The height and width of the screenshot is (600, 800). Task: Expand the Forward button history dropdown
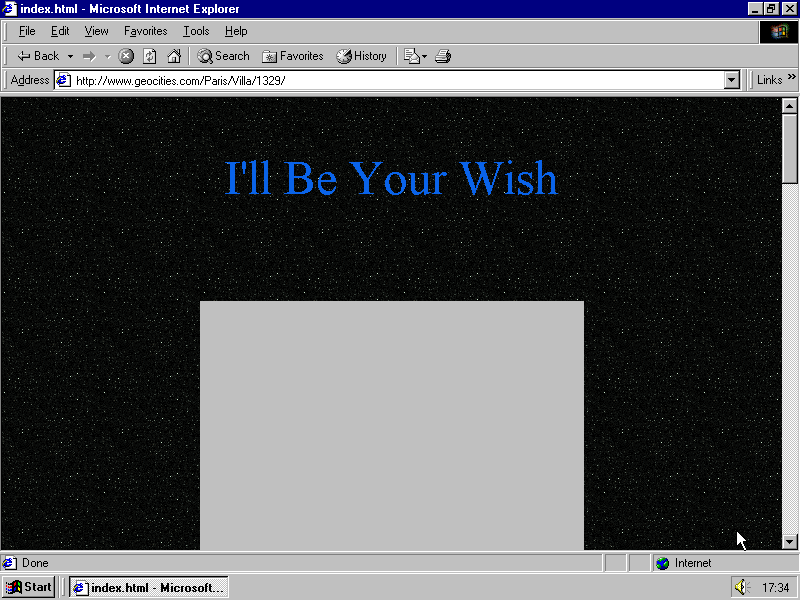click(107, 56)
